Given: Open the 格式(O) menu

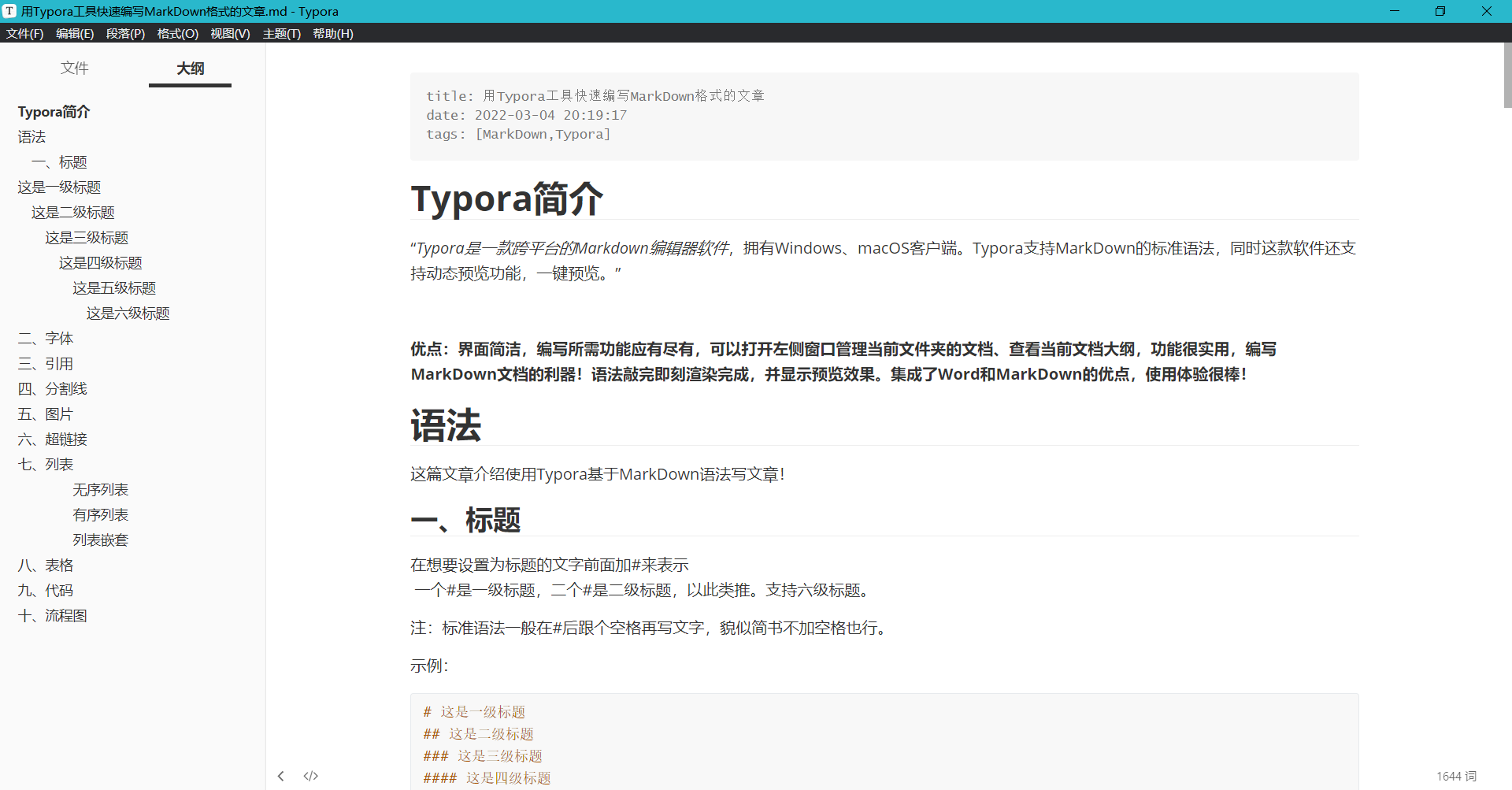Looking at the screenshot, I should tap(178, 33).
